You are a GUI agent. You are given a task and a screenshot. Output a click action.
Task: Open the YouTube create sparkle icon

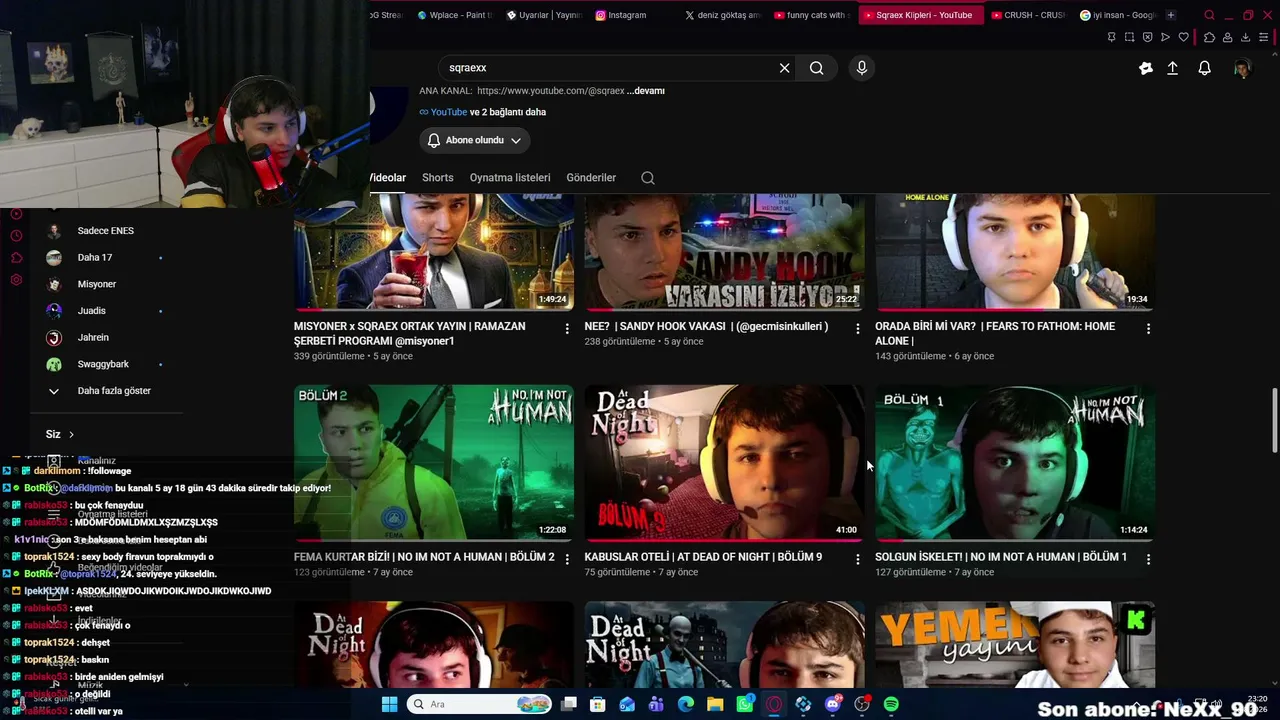(x=1146, y=68)
